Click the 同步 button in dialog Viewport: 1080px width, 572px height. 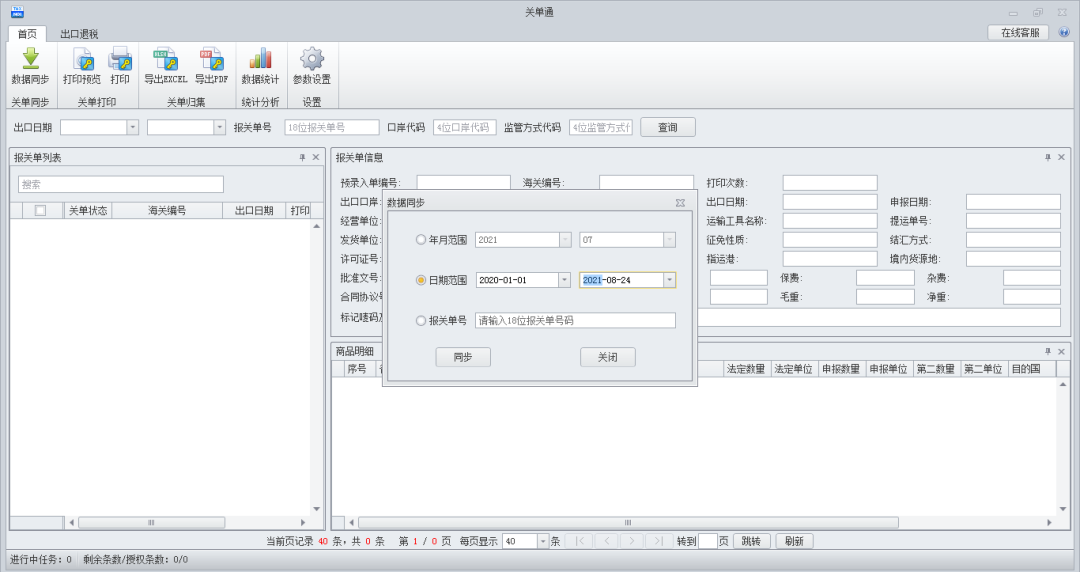tap(463, 357)
